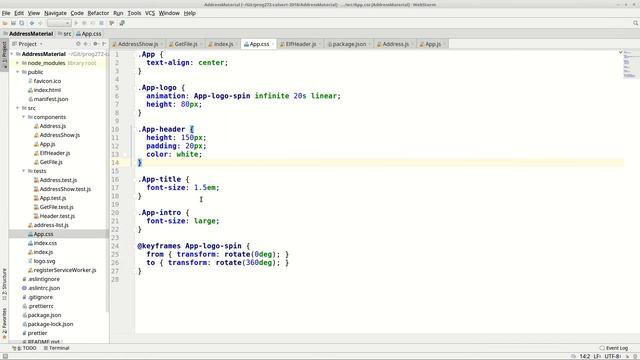The height and width of the screenshot is (360, 640).
Task: Click the App.css breadcrumb
Action: pyautogui.click(x=88, y=34)
